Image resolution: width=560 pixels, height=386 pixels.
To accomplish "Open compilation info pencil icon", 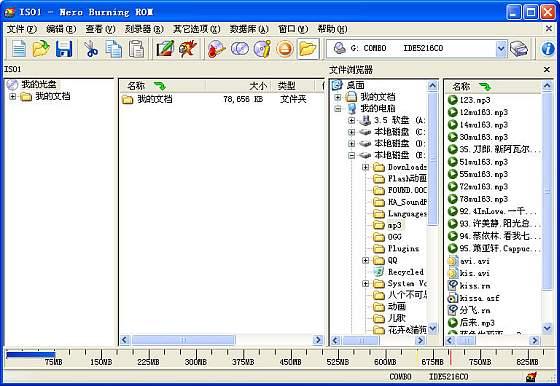I will [x=165, y=49].
